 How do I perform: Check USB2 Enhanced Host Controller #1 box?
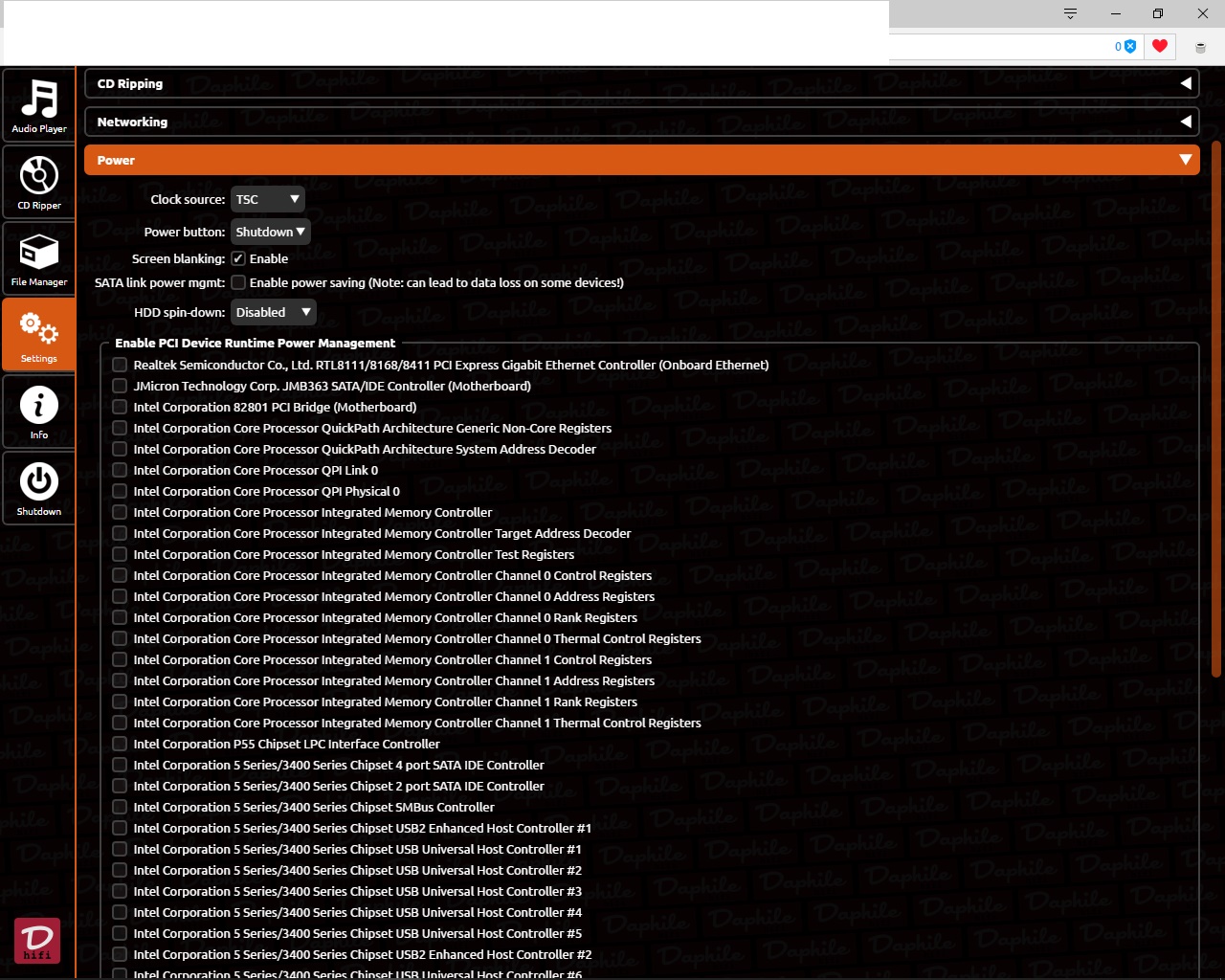click(120, 828)
